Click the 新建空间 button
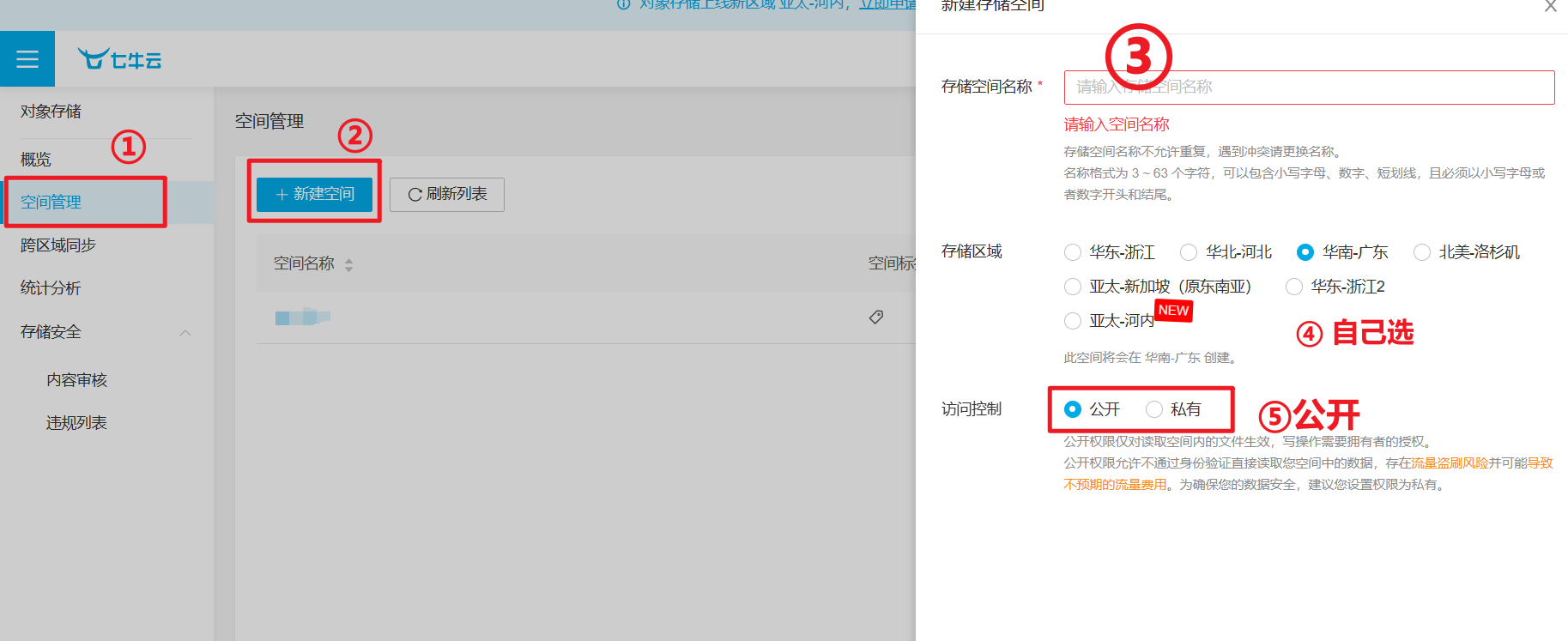 pyautogui.click(x=314, y=195)
